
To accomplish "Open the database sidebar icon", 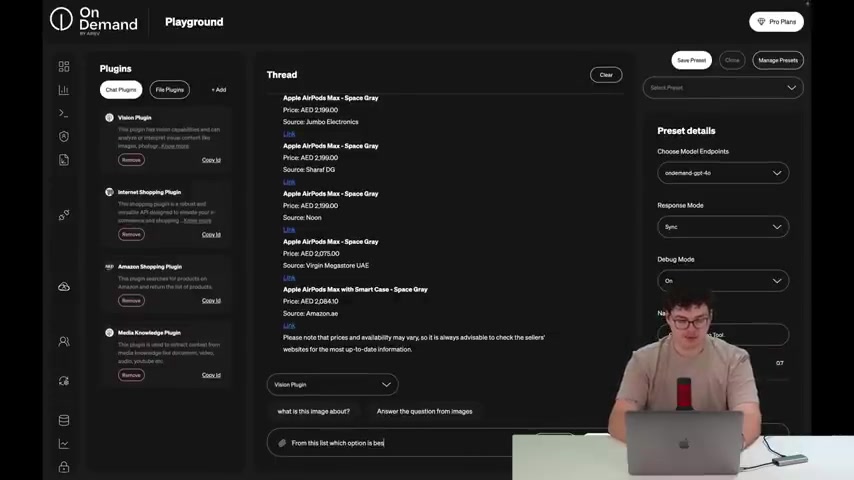I will click(x=64, y=420).
